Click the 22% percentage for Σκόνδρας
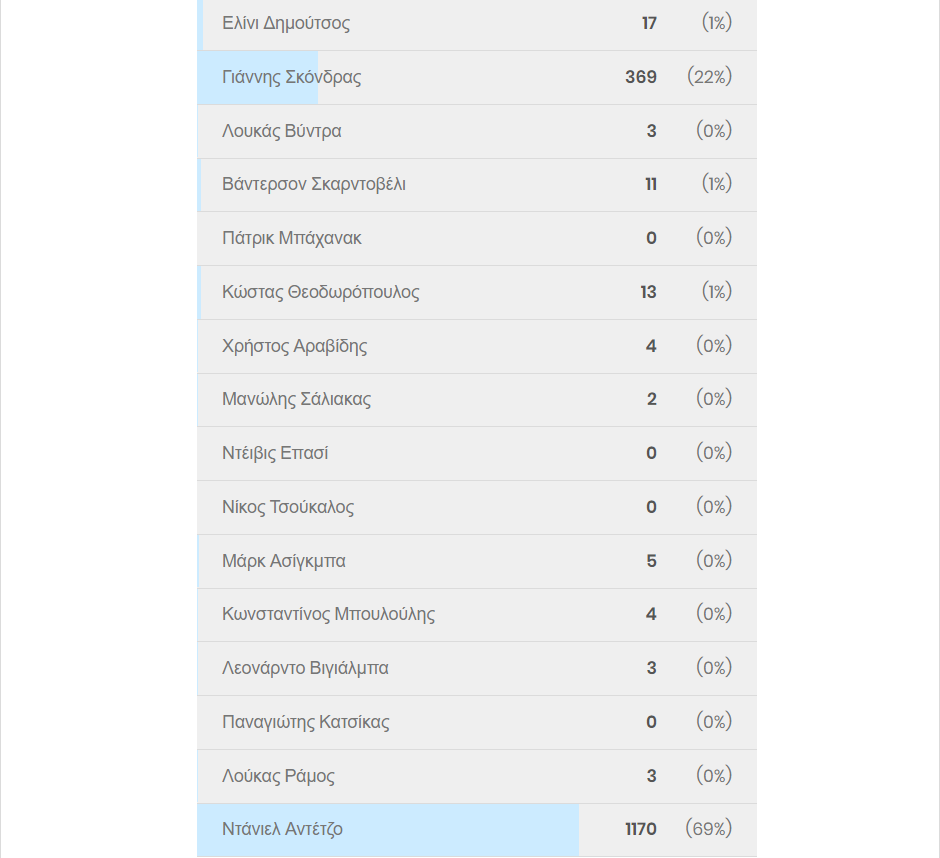The image size is (940, 858). (710, 77)
